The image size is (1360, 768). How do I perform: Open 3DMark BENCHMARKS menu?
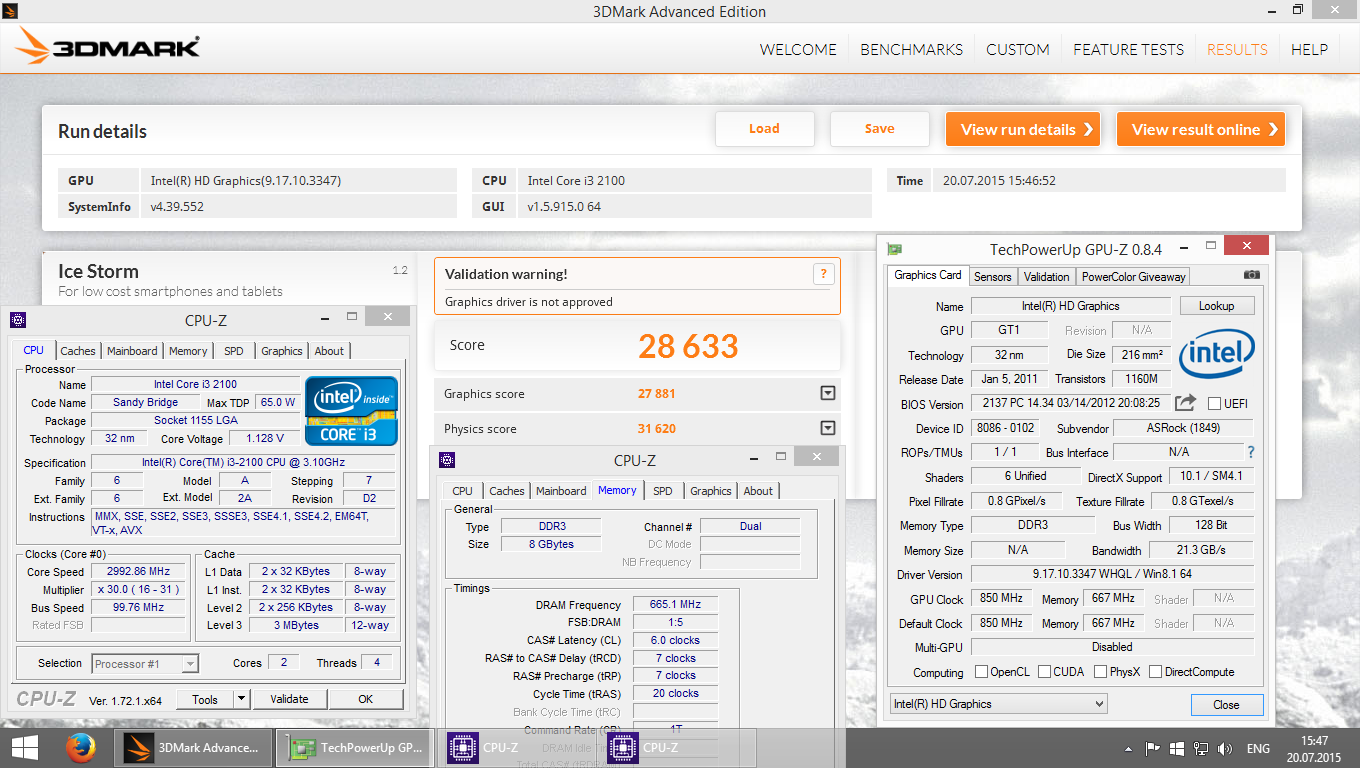[x=911, y=49]
